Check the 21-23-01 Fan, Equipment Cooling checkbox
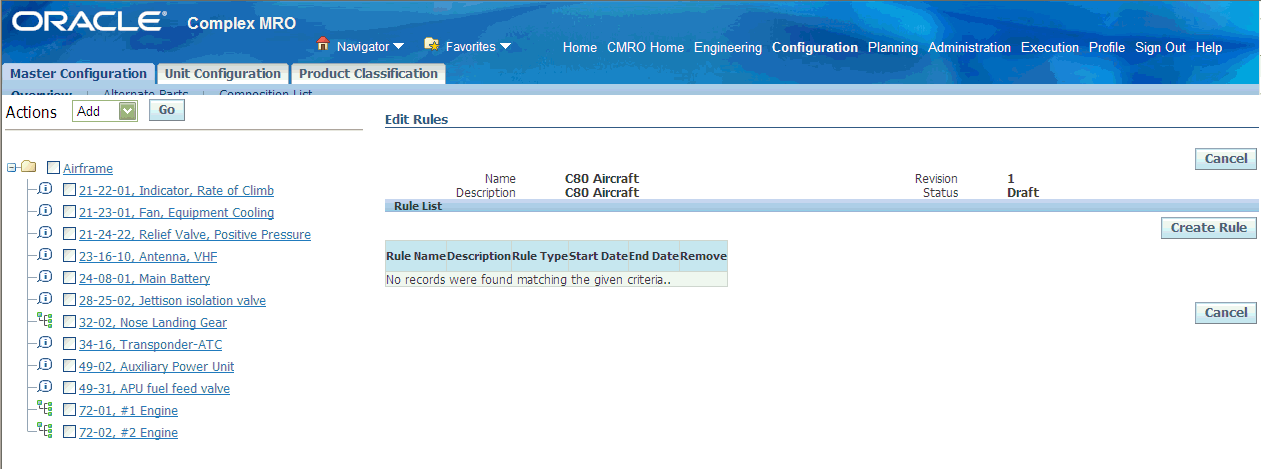 (x=70, y=212)
